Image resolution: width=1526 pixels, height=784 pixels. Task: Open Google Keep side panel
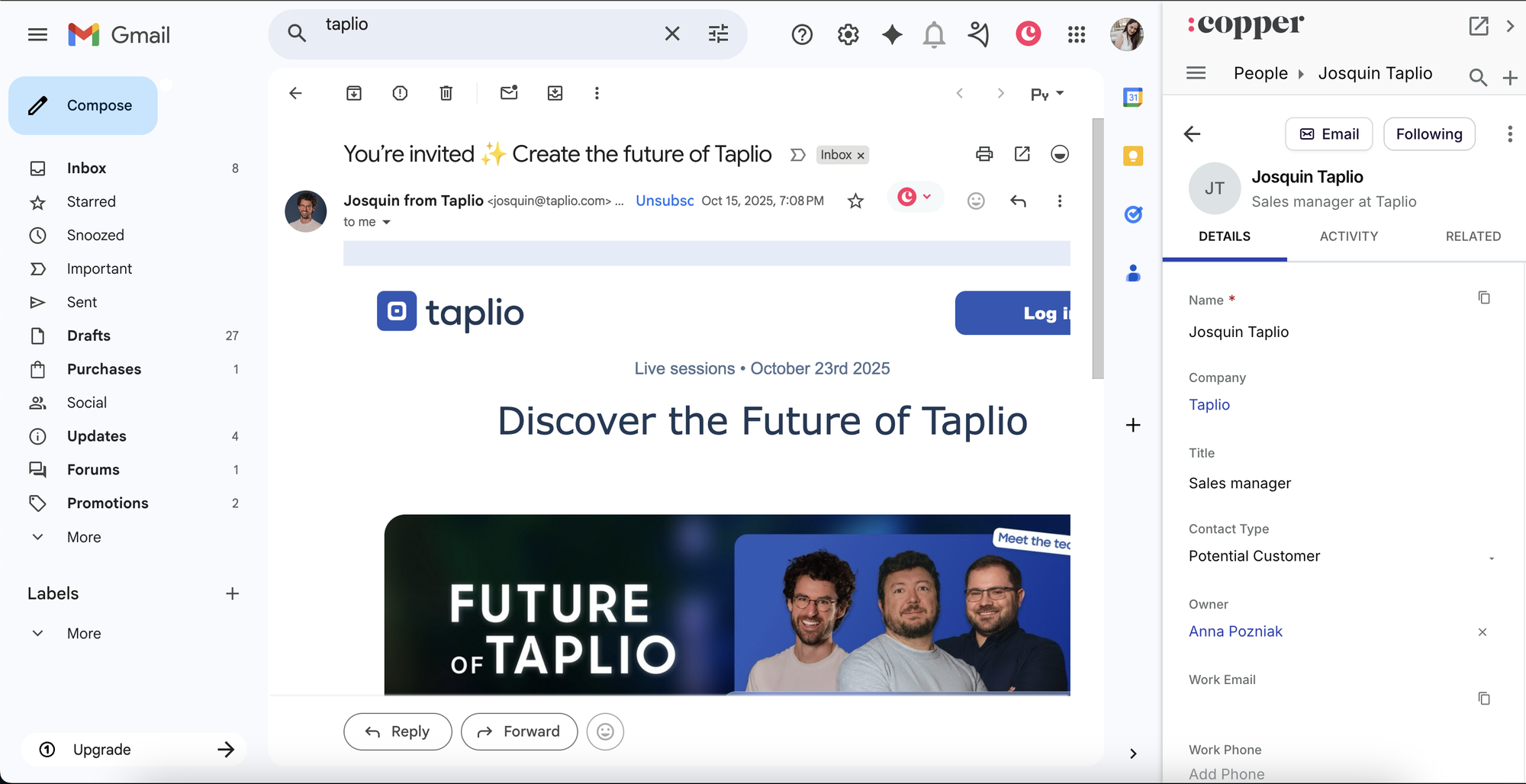1133,156
